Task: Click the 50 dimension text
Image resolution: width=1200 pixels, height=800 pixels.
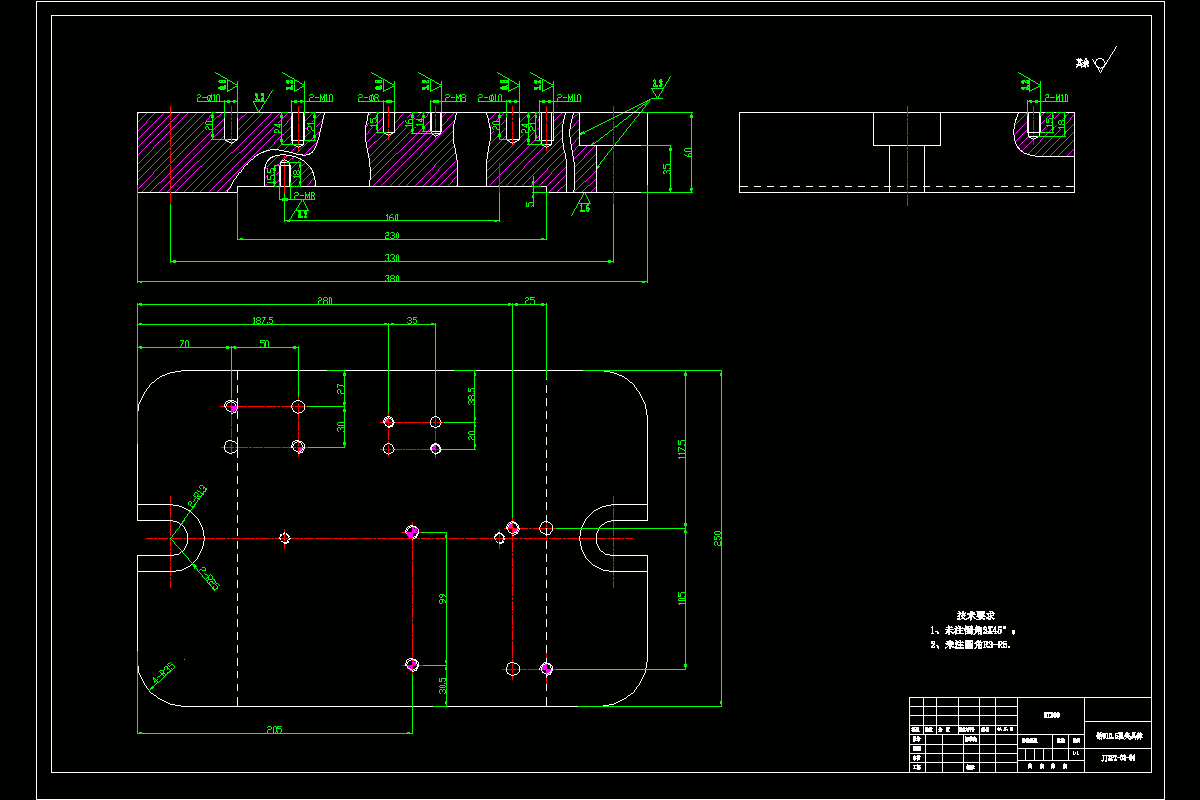Action: click(x=264, y=343)
